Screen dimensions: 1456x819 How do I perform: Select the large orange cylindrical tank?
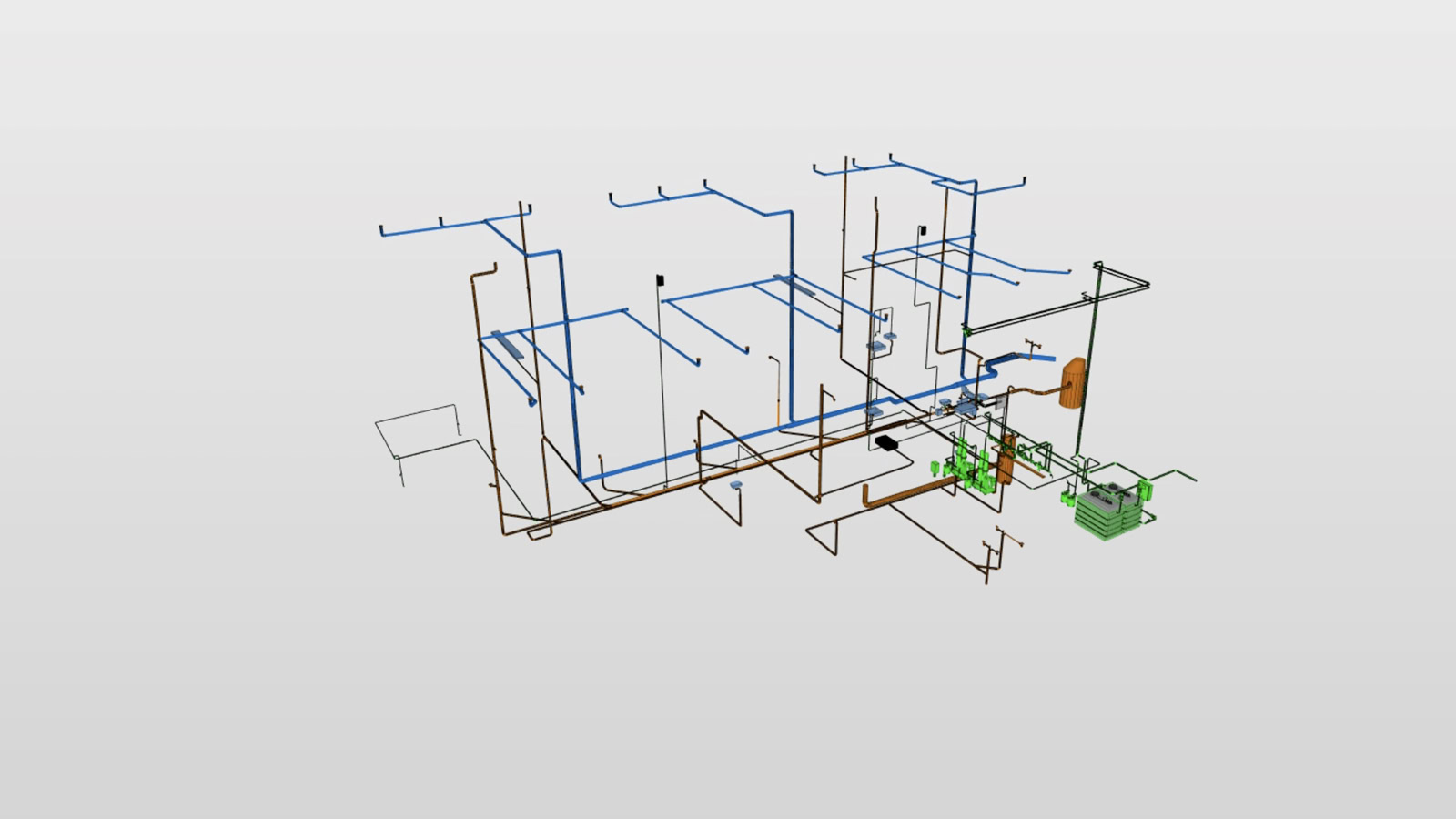click(x=1072, y=382)
